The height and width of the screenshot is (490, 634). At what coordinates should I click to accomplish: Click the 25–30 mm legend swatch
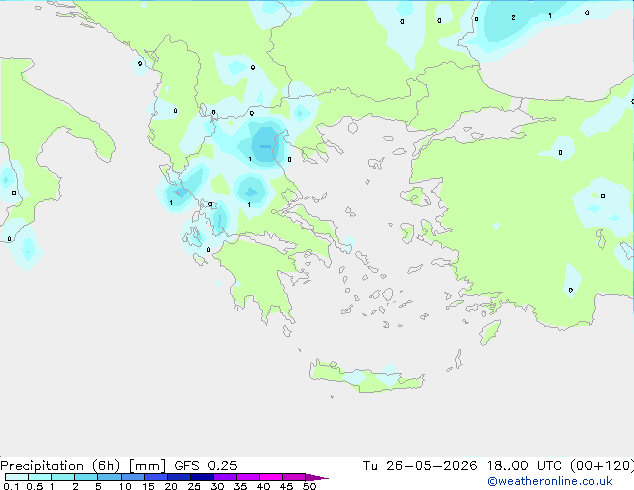pos(201,477)
